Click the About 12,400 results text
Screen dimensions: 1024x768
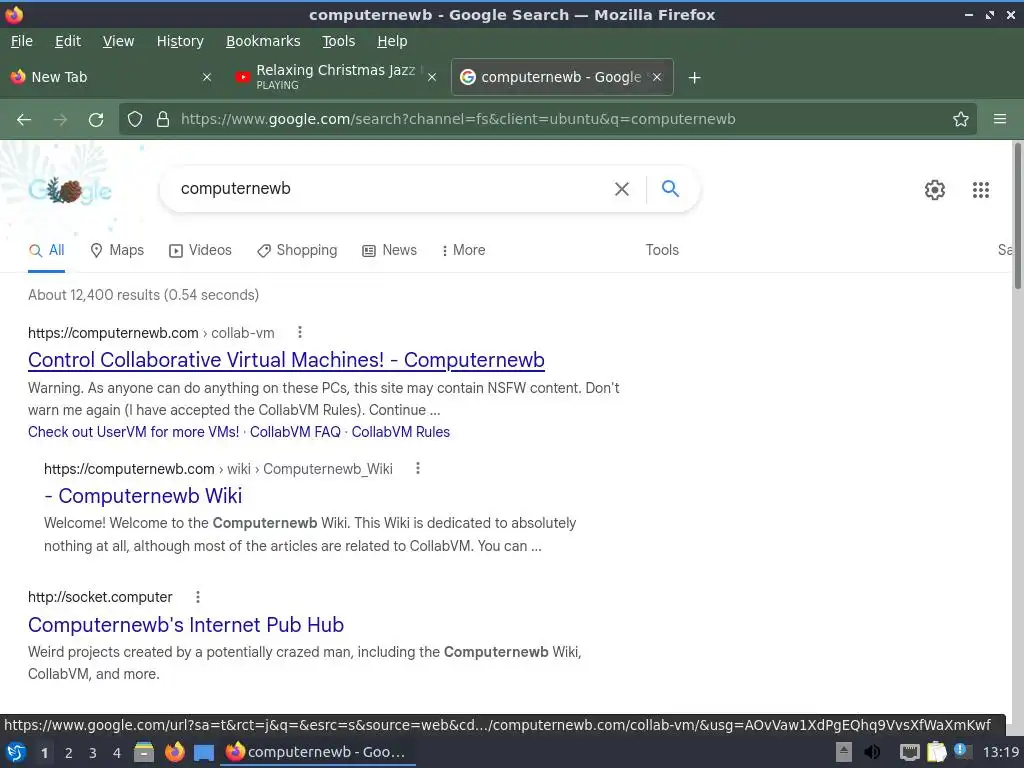coord(143,295)
